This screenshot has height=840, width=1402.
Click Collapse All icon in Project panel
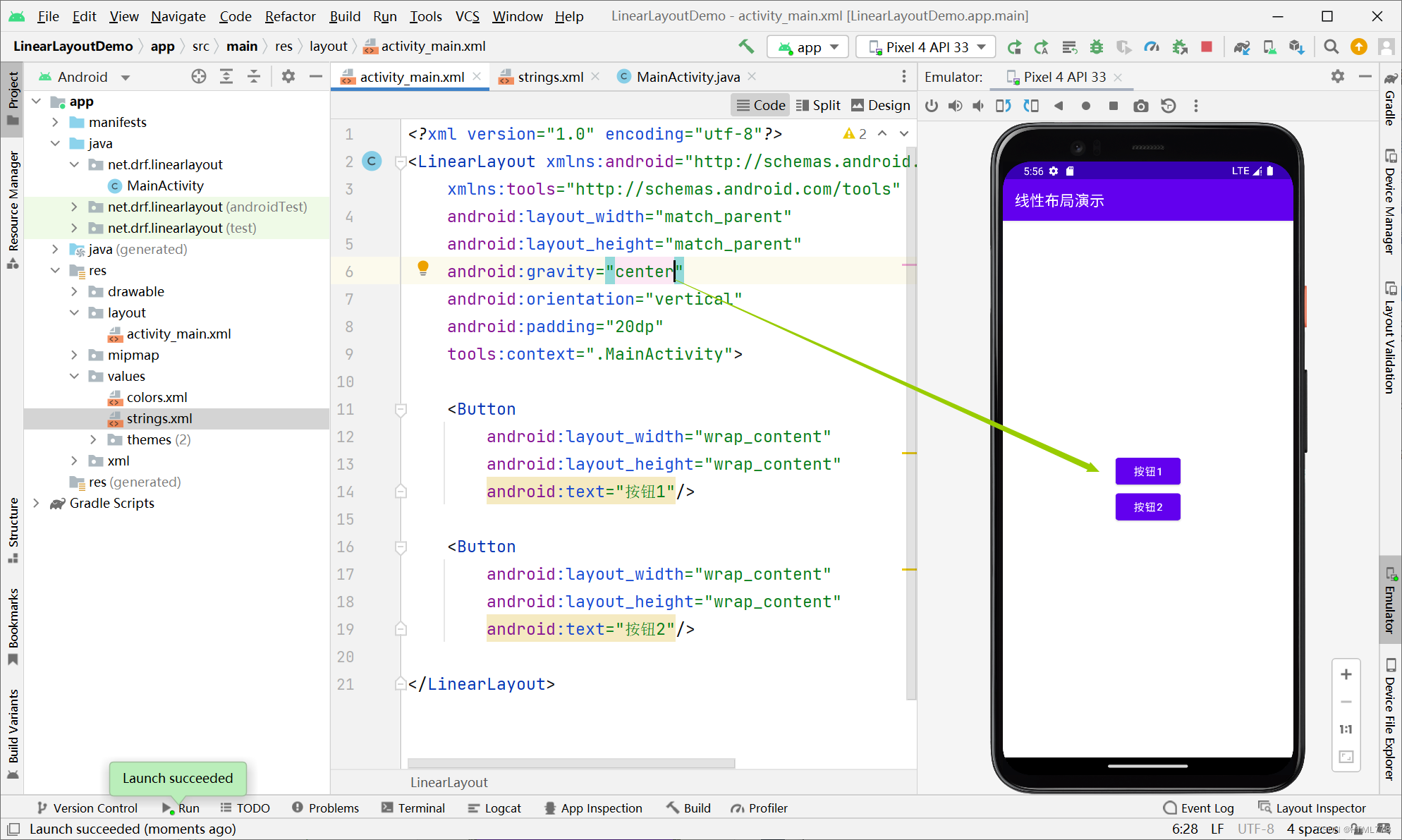(254, 77)
